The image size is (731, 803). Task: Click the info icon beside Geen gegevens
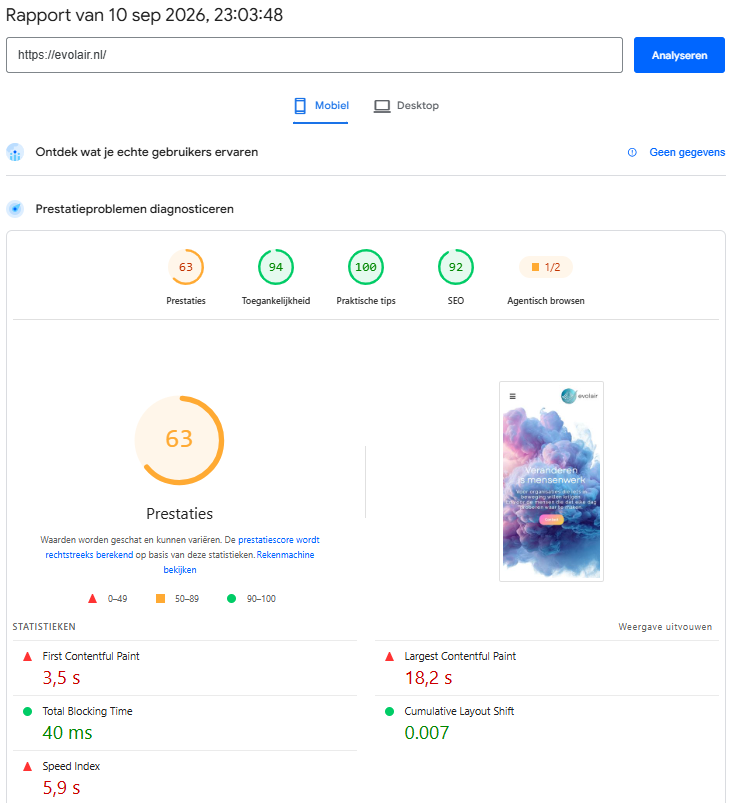(x=632, y=152)
